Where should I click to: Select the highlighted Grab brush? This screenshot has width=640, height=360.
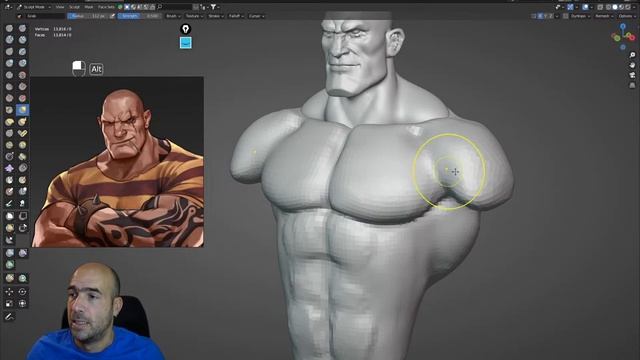[x=22, y=110]
